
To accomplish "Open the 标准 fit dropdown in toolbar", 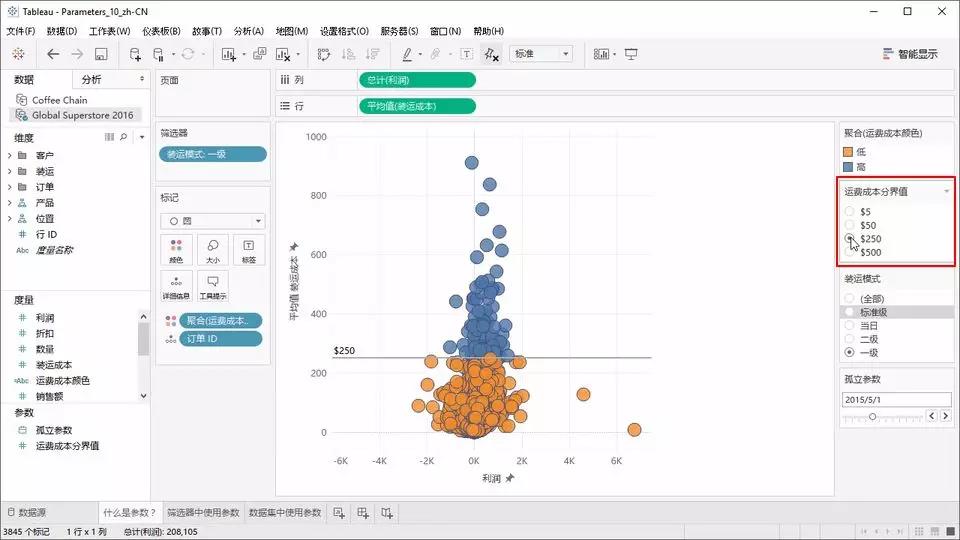I will pyautogui.click(x=540, y=54).
